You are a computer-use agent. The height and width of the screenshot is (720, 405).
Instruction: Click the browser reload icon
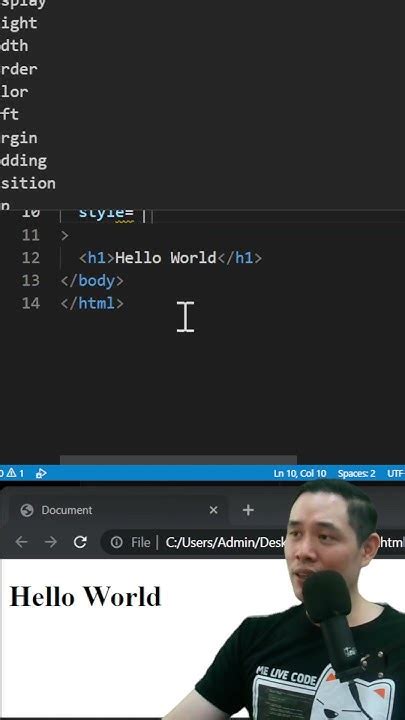(80, 542)
